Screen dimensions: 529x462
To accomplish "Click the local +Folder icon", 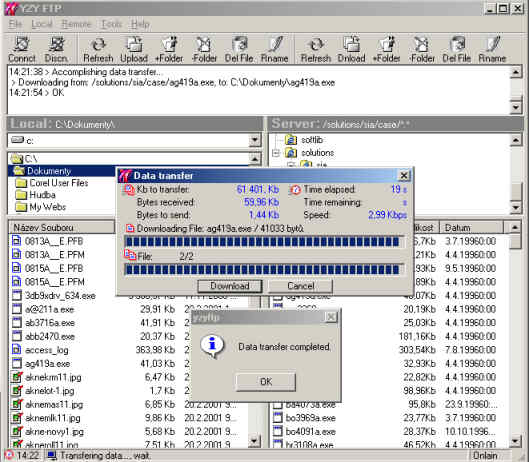I will (169, 49).
